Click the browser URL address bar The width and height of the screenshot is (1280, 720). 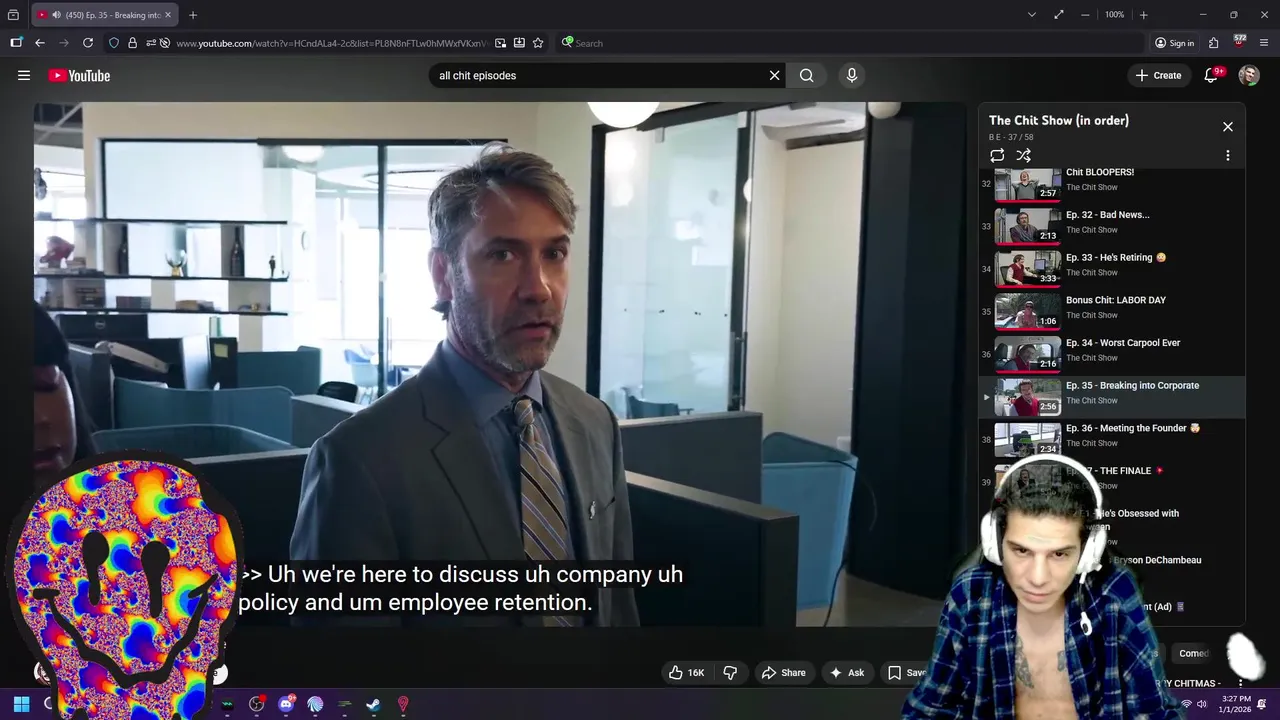(330, 43)
